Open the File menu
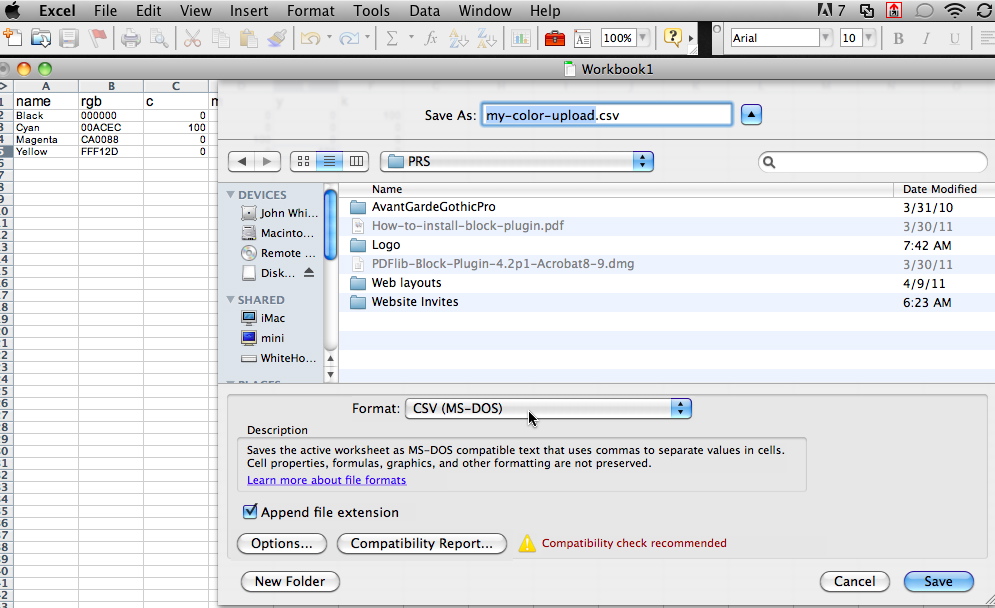This screenshot has height=608, width=995. (105, 11)
